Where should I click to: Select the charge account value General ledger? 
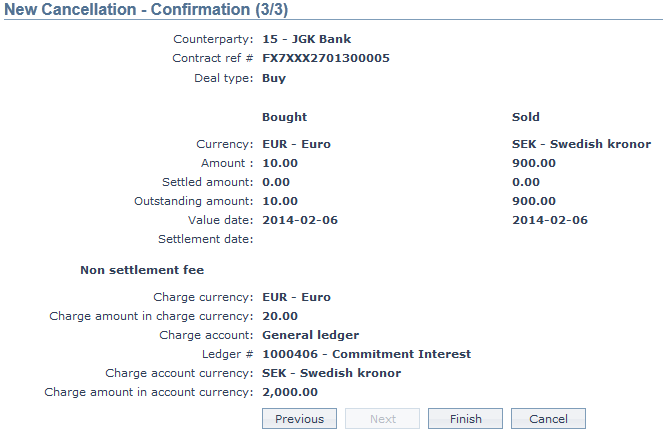(x=310, y=335)
